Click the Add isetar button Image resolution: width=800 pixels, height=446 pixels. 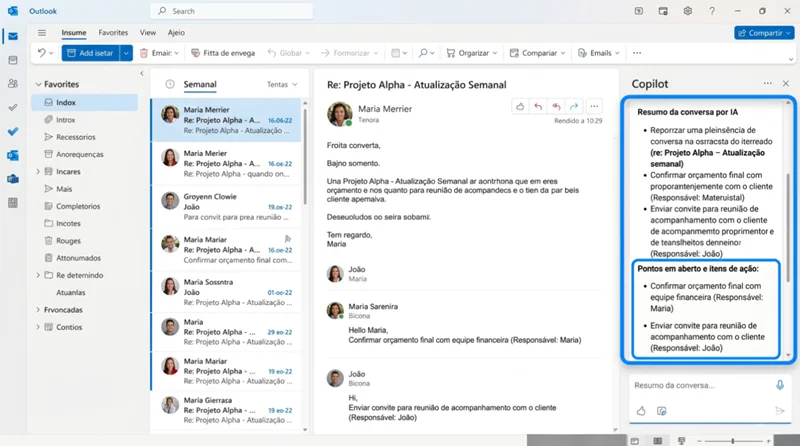tap(90, 53)
